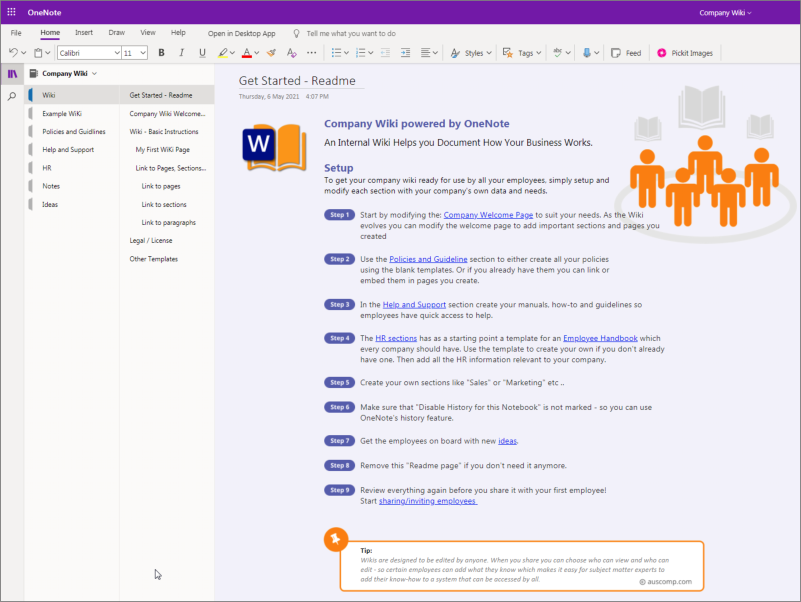Open the Link to paragraphs page
Viewport: 801px width, 602px height.
tap(167, 222)
